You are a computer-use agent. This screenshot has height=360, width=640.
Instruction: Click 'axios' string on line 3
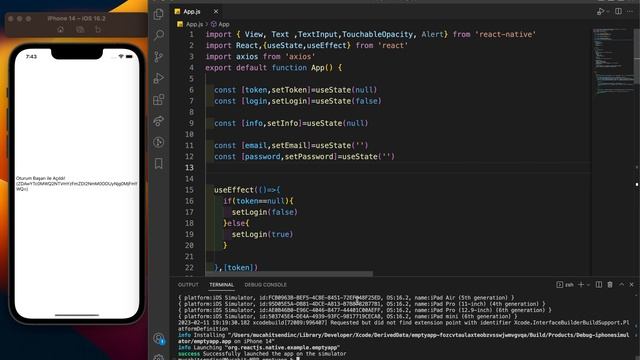coord(300,56)
